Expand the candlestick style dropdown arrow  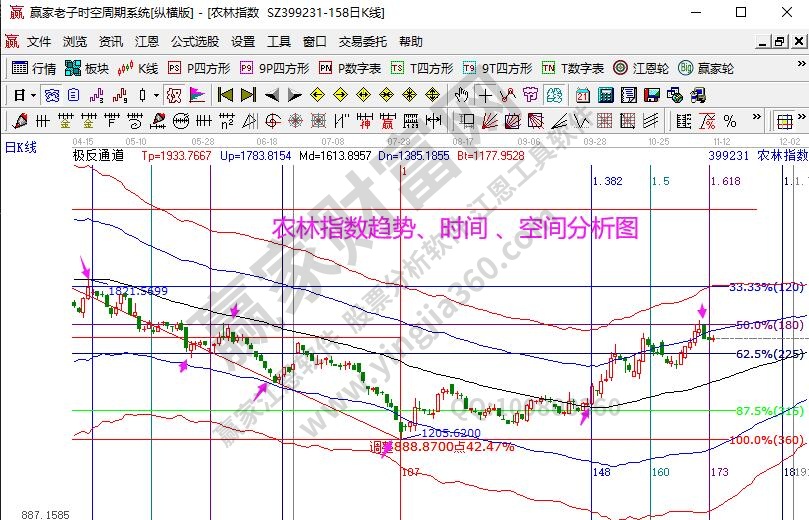pos(155,95)
